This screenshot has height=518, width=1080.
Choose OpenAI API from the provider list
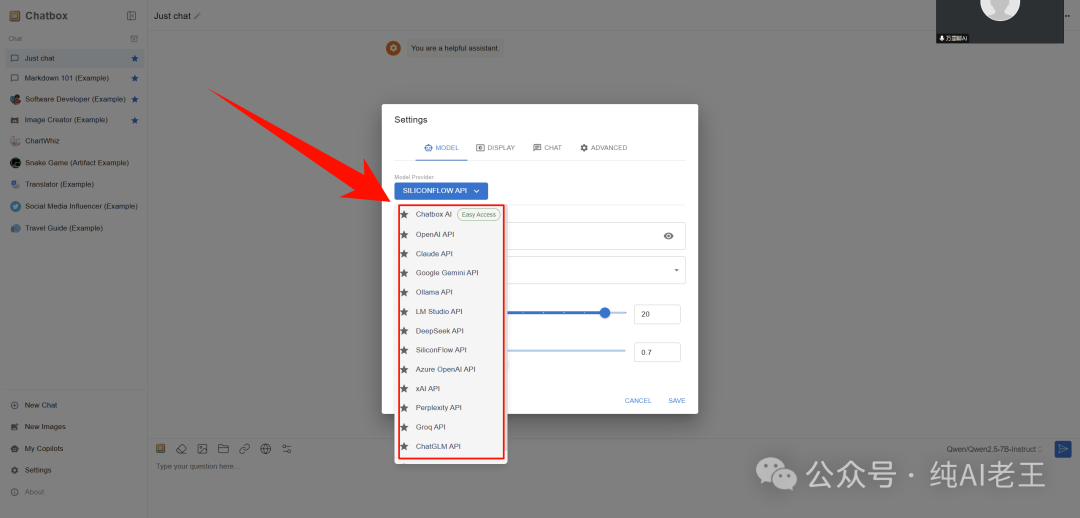tap(451, 234)
